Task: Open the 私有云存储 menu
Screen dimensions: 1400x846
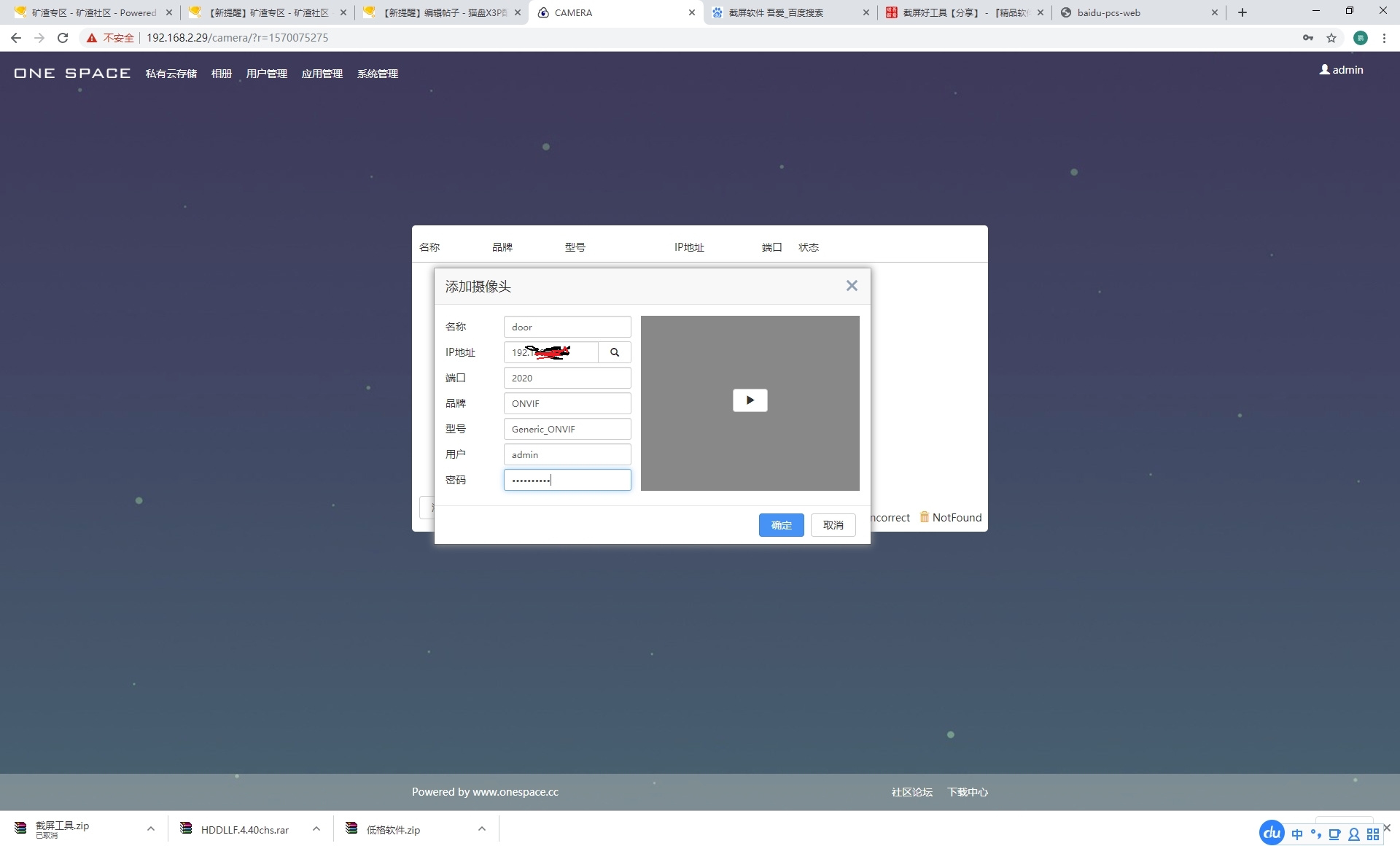Action: tap(171, 74)
